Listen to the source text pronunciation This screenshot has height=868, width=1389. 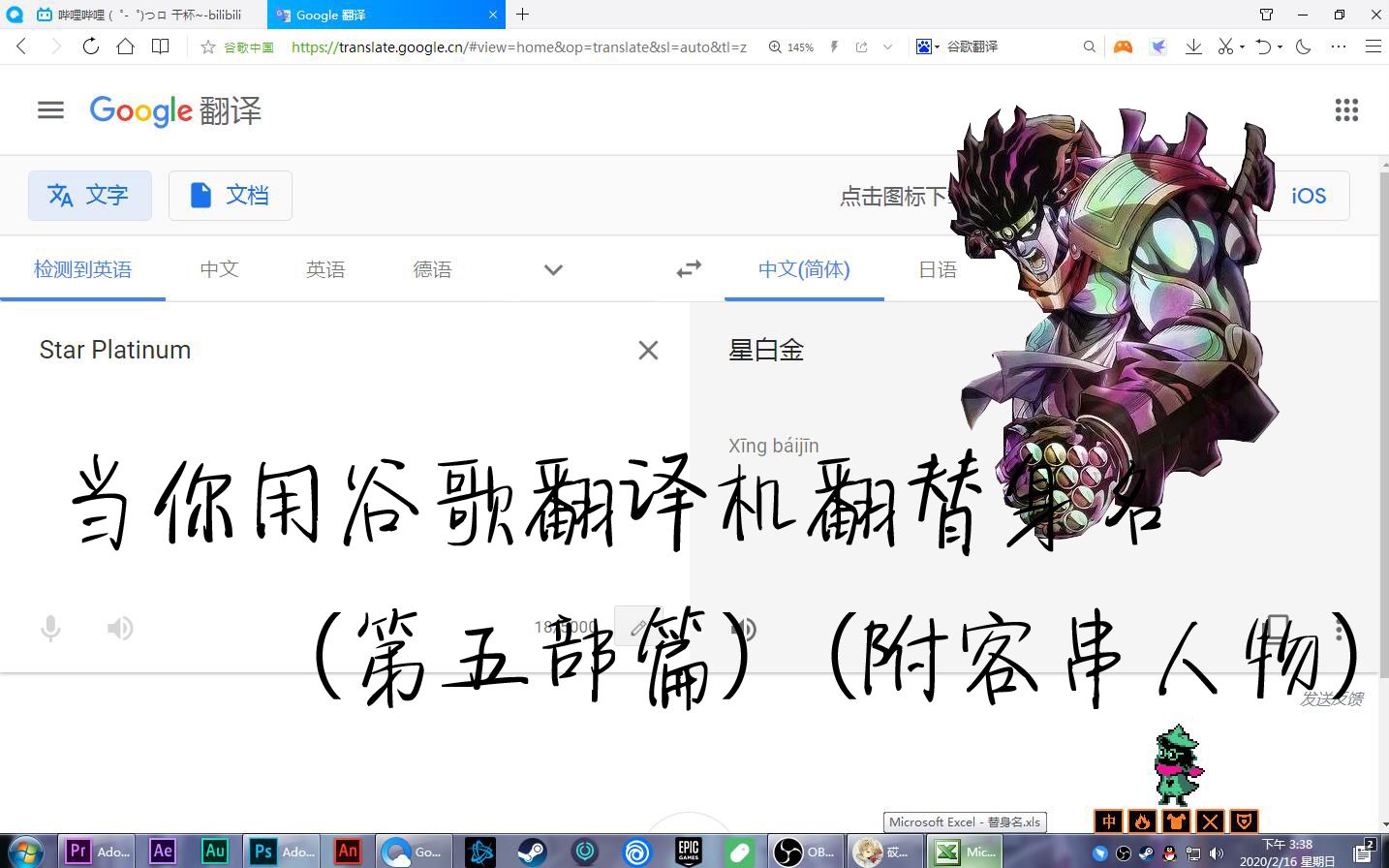tap(120, 629)
